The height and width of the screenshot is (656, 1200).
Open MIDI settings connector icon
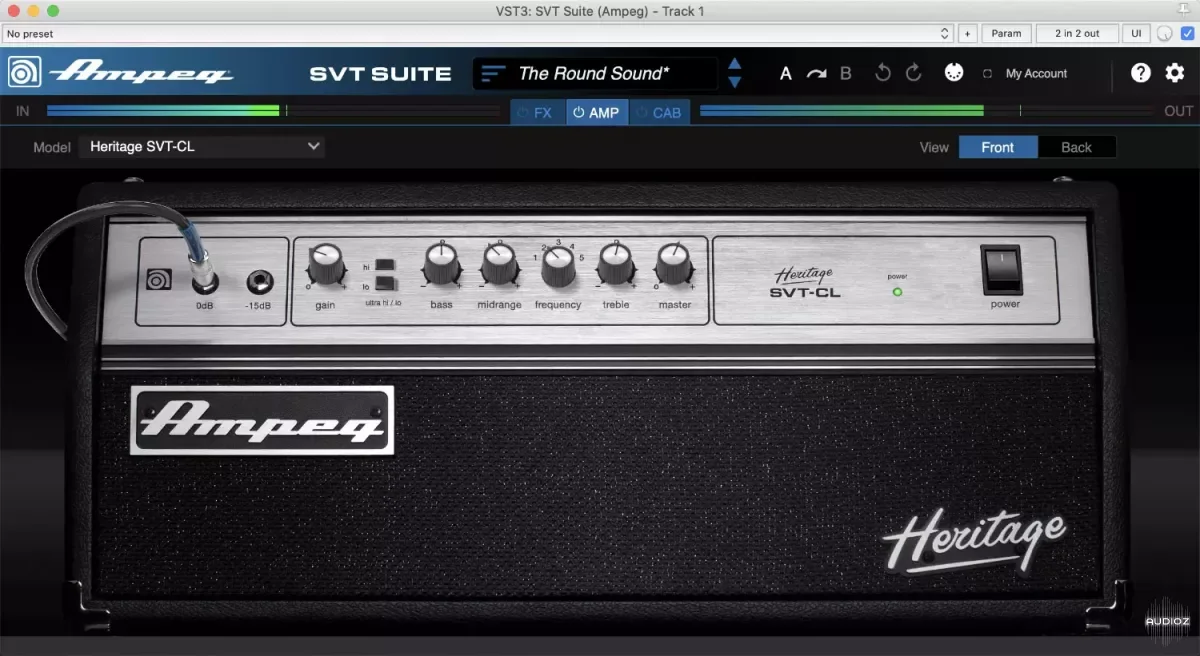954,73
